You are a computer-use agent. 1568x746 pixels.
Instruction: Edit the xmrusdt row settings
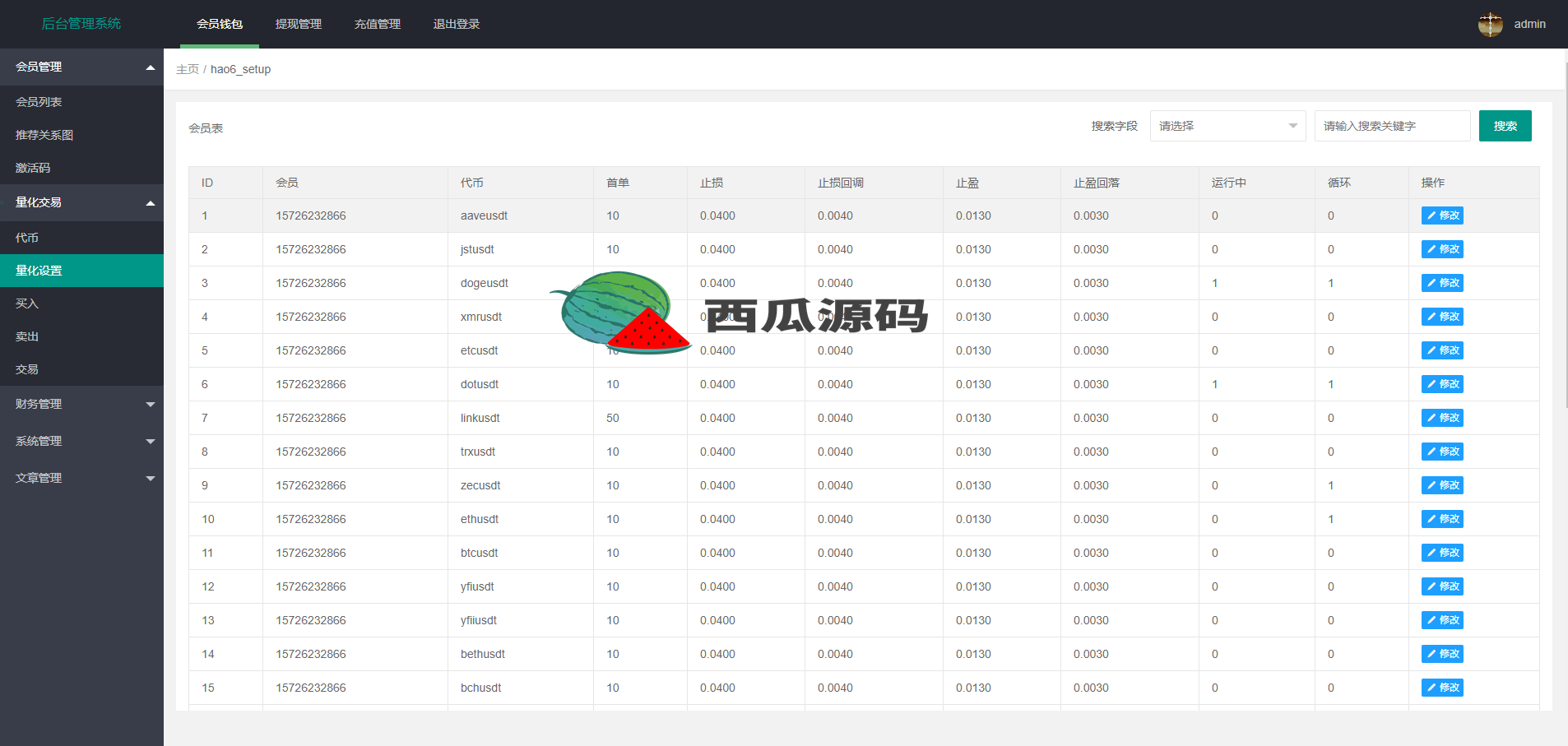click(1442, 317)
